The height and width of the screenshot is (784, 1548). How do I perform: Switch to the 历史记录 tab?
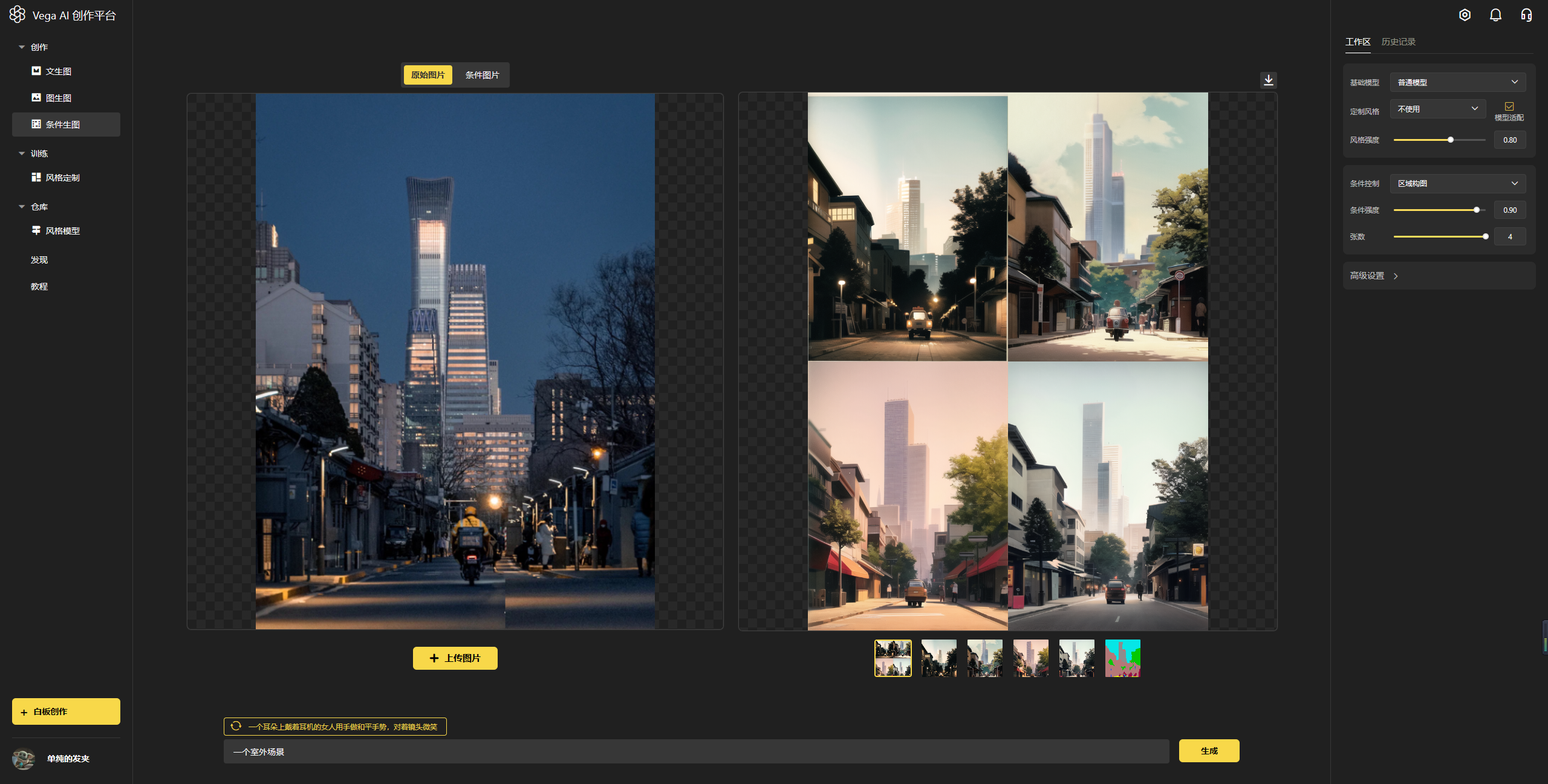pos(1398,42)
